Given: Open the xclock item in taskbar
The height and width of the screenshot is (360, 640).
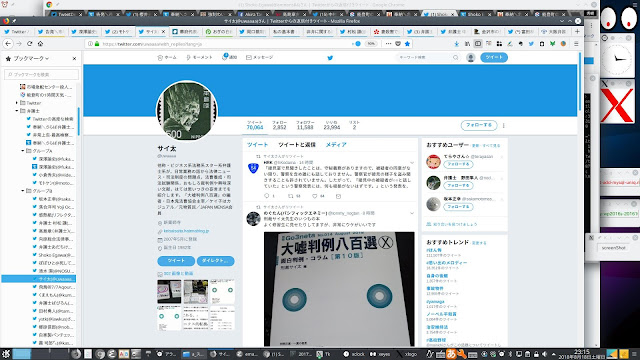Looking at the screenshot, I should [x=354, y=354].
